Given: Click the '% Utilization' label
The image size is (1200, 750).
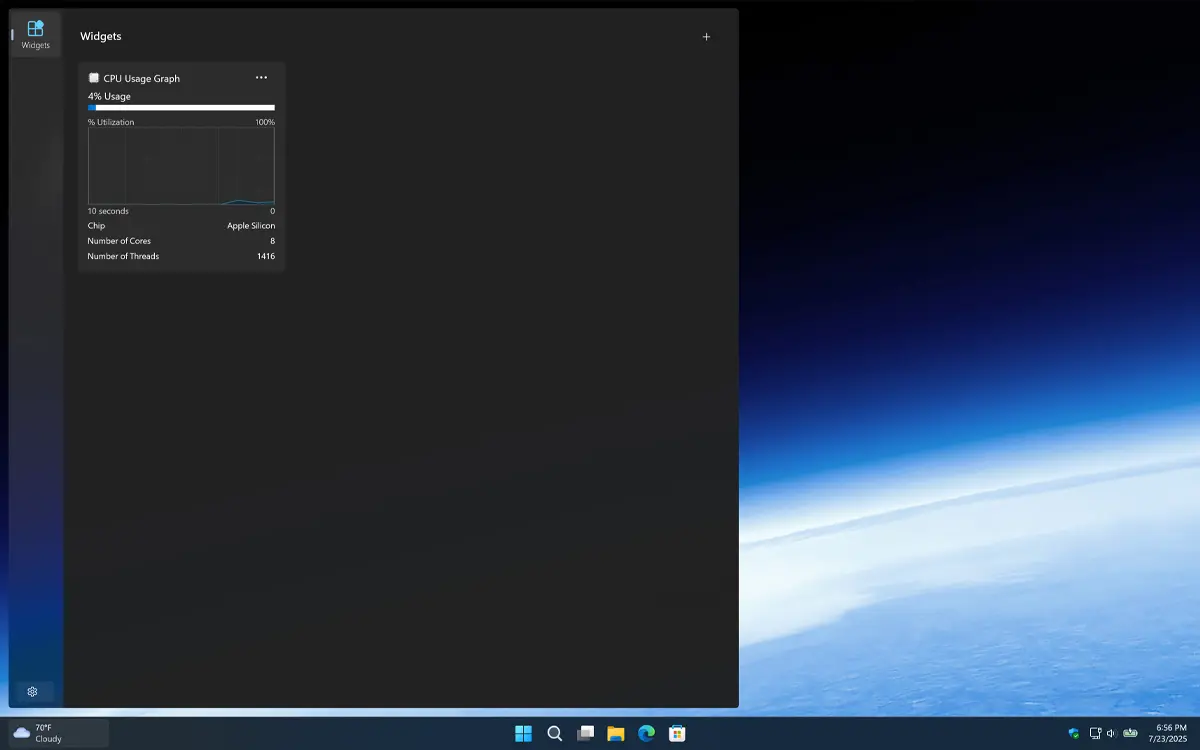Looking at the screenshot, I should coord(111,122).
